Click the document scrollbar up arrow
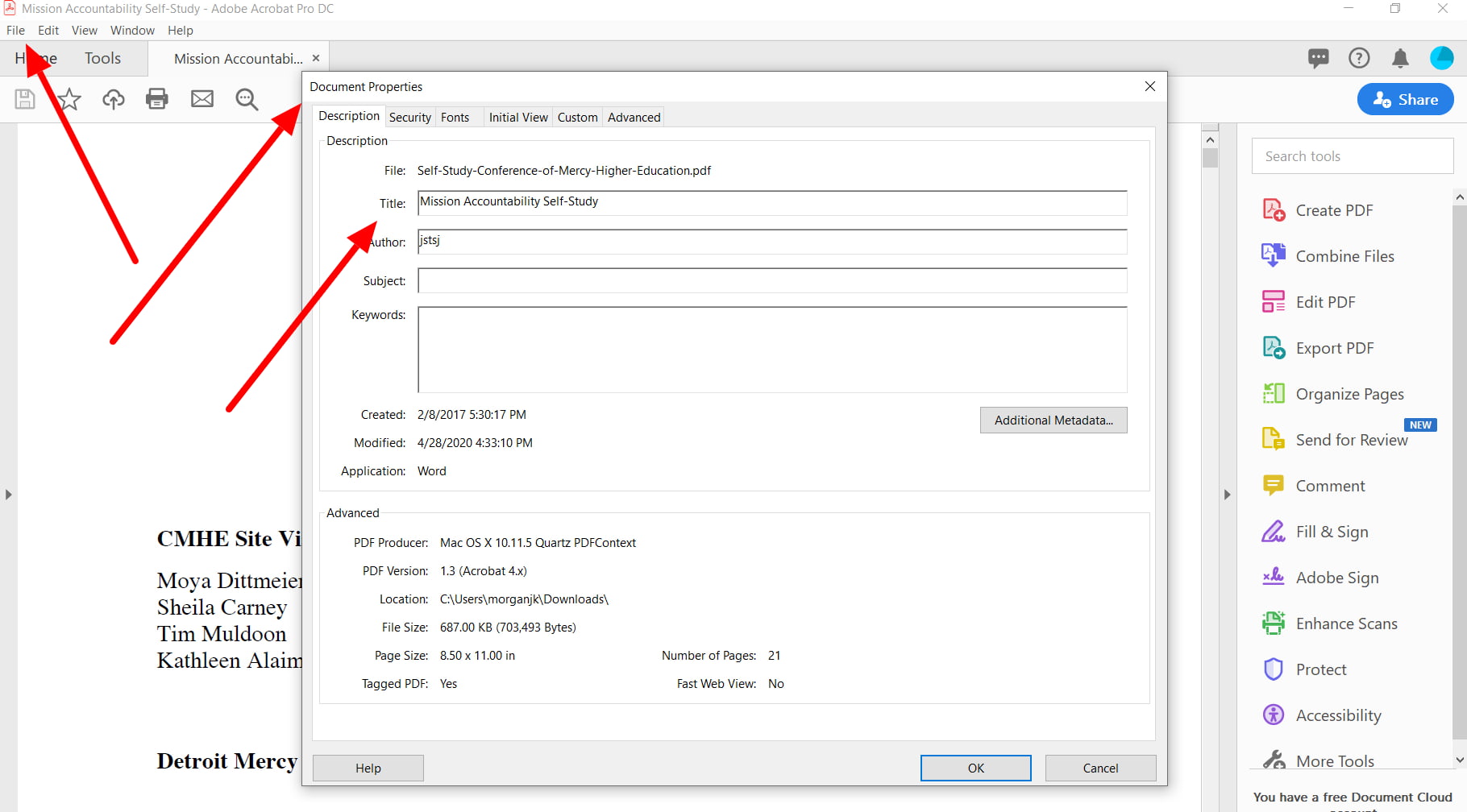The width and height of the screenshot is (1467, 812). coord(1210,140)
